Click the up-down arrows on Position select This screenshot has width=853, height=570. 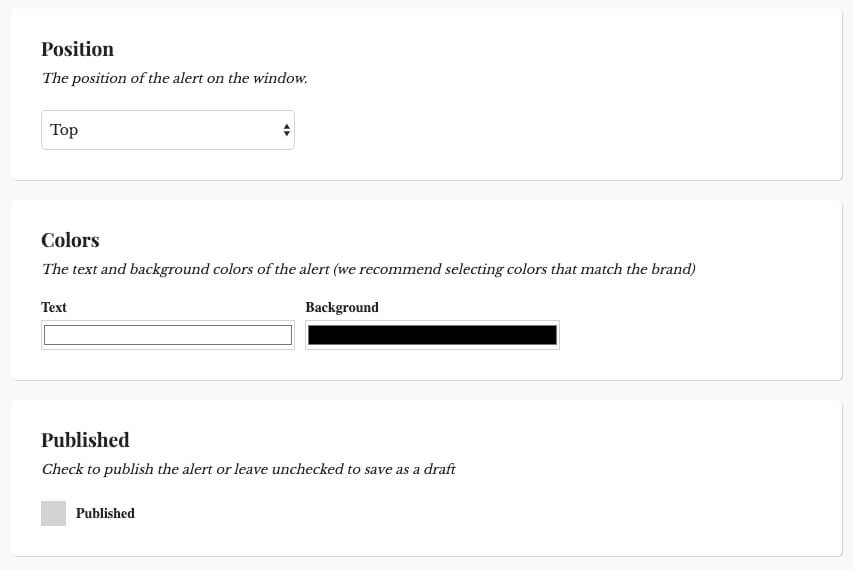286,130
